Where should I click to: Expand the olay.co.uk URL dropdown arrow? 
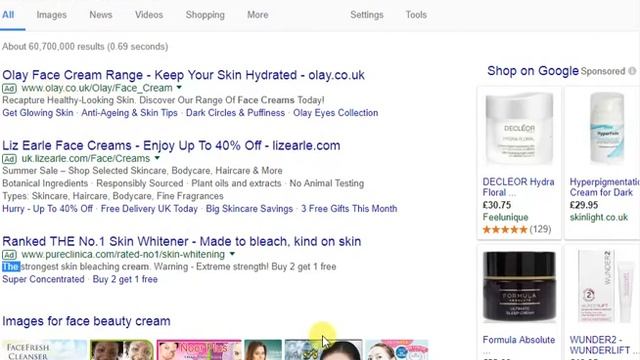(179, 88)
